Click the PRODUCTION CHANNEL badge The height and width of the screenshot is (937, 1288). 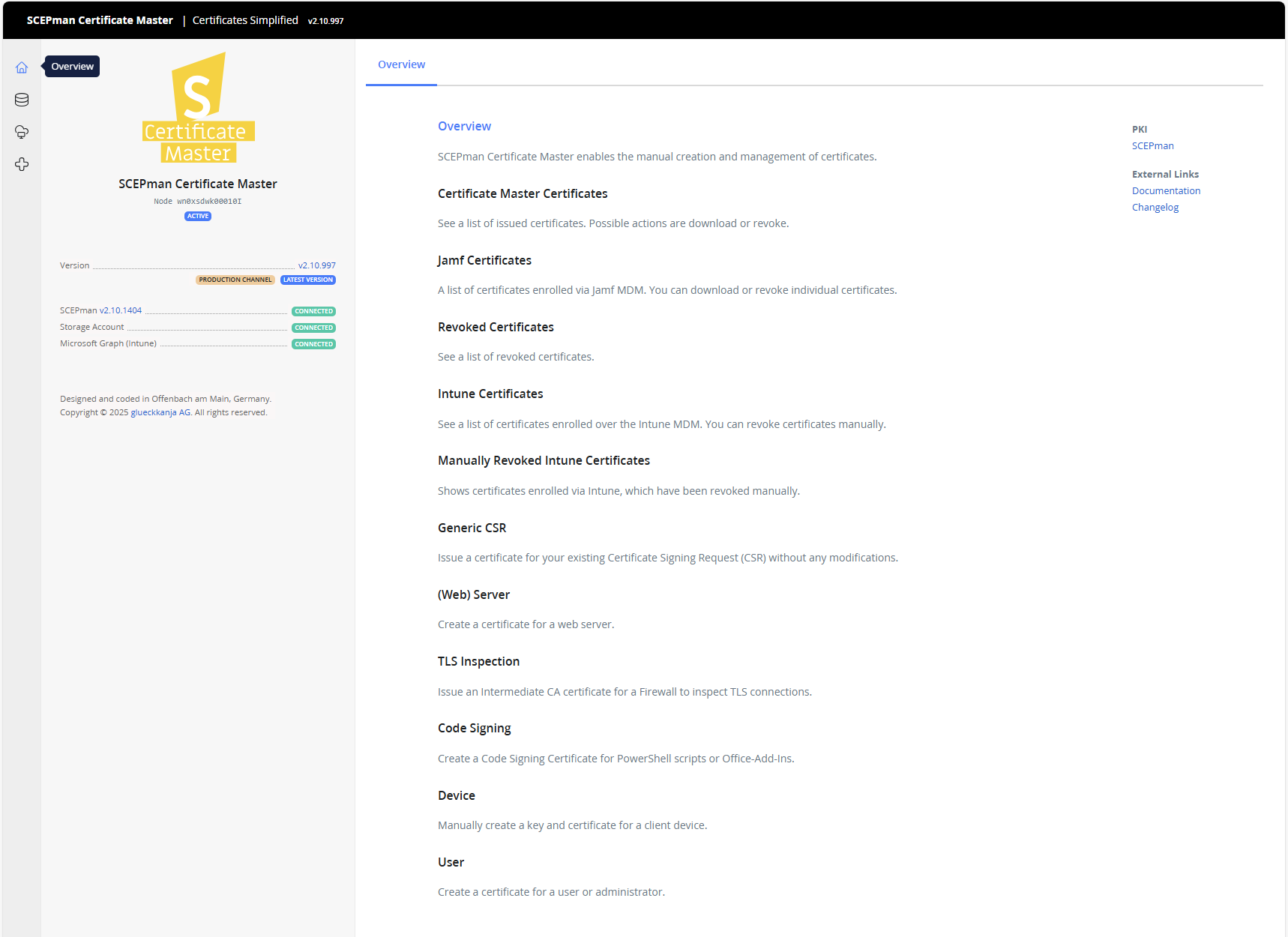235,280
